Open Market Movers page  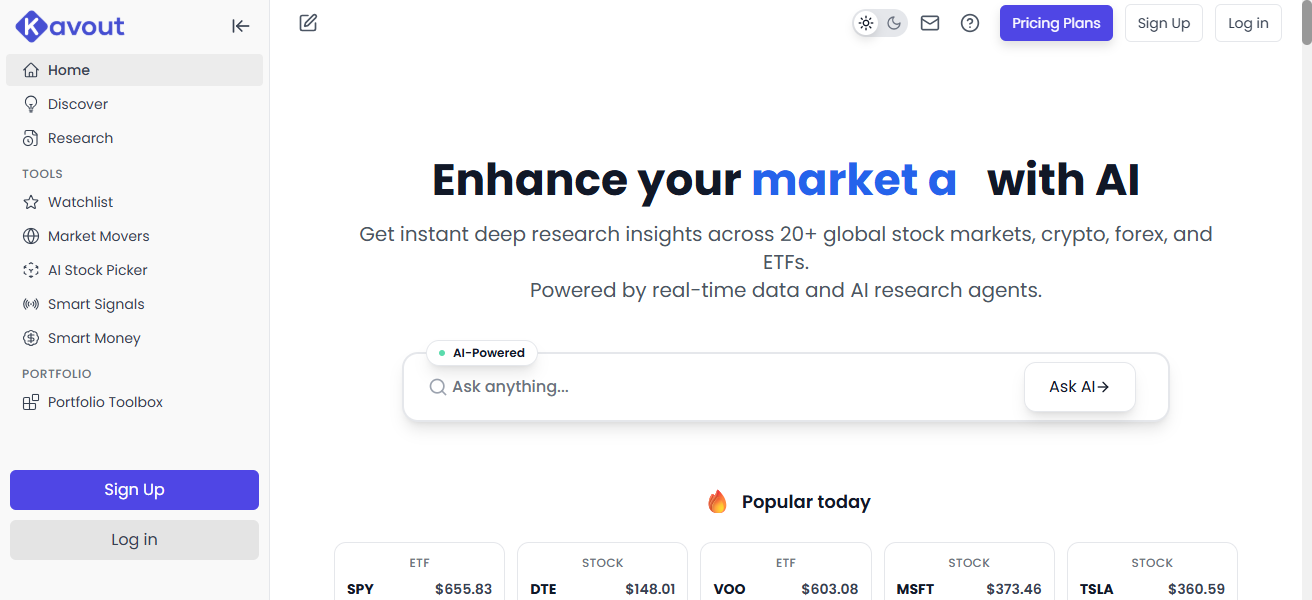click(98, 236)
